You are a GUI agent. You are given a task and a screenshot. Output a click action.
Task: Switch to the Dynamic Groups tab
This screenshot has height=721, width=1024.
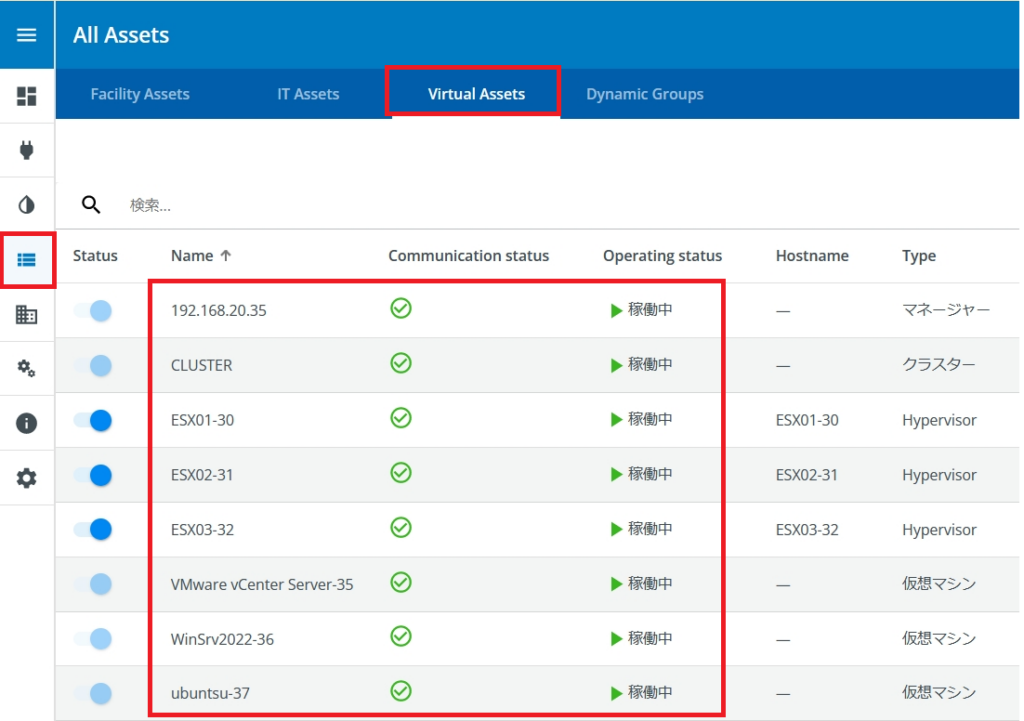point(645,93)
